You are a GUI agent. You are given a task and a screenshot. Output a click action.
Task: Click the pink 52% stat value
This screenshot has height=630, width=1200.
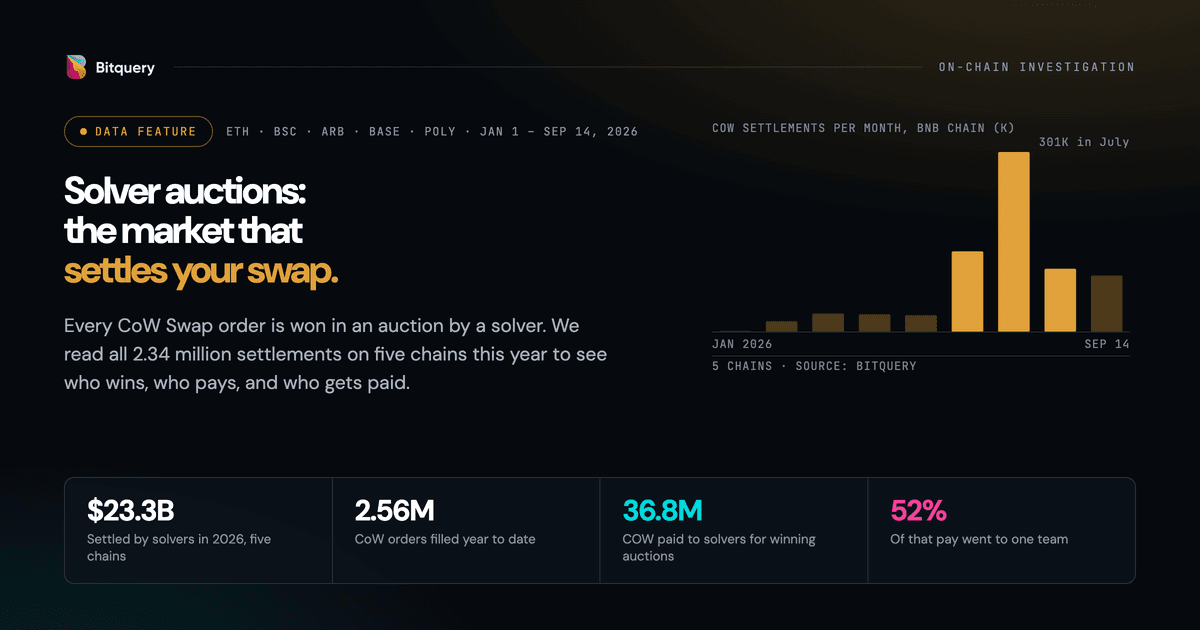tap(918, 511)
